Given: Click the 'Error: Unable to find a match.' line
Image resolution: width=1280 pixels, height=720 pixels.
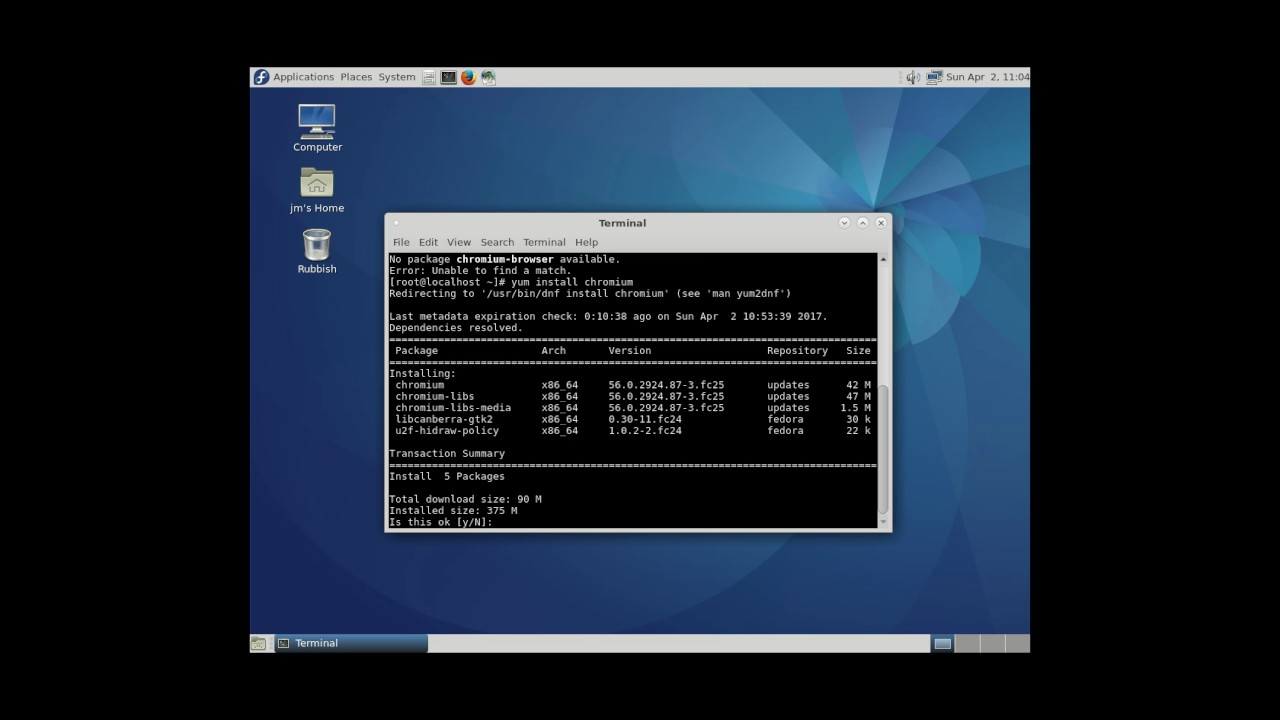Looking at the screenshot, I should 480,271.
